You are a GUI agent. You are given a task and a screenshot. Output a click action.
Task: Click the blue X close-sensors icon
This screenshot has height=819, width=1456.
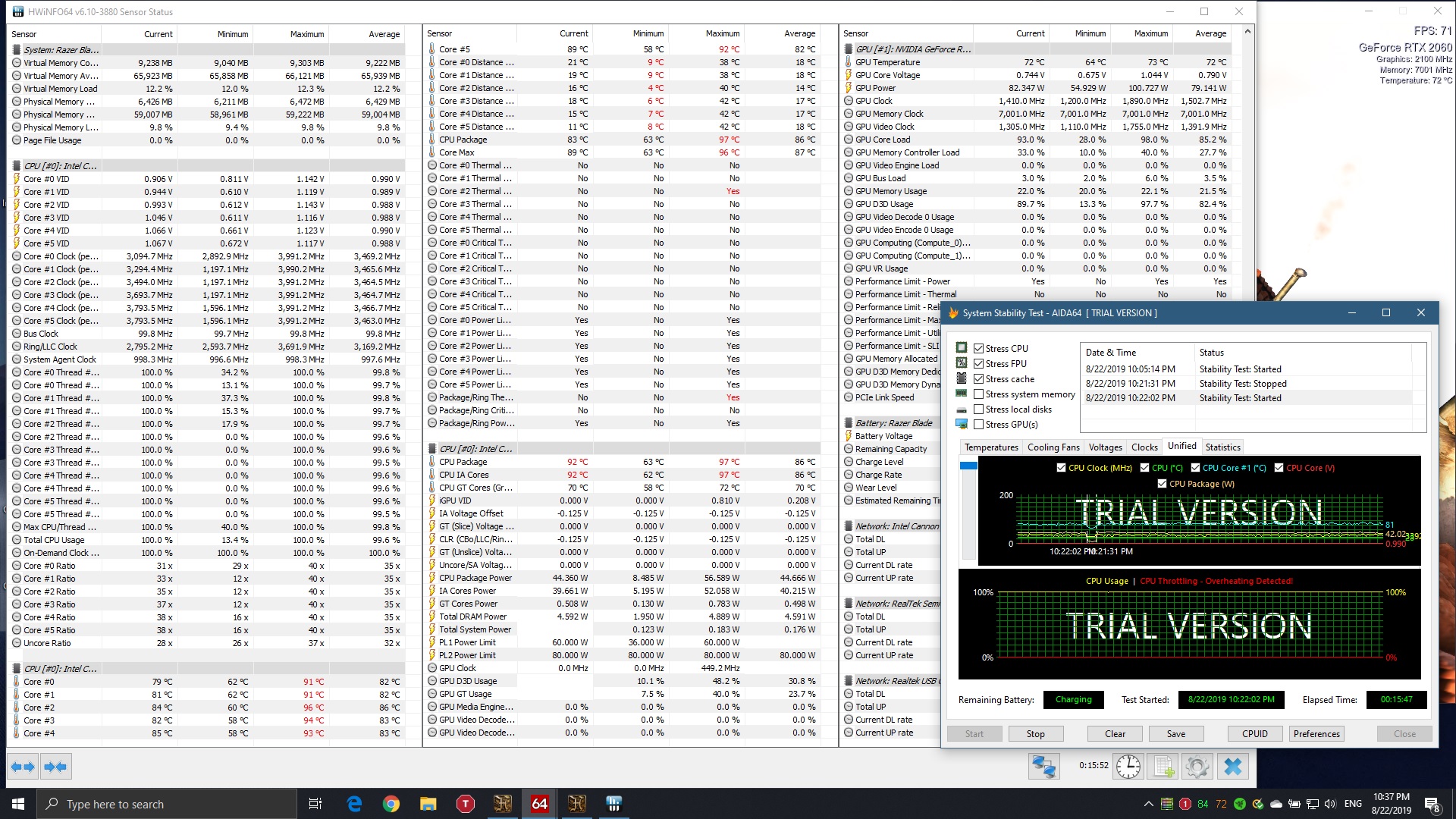[x=1233, y=767]
